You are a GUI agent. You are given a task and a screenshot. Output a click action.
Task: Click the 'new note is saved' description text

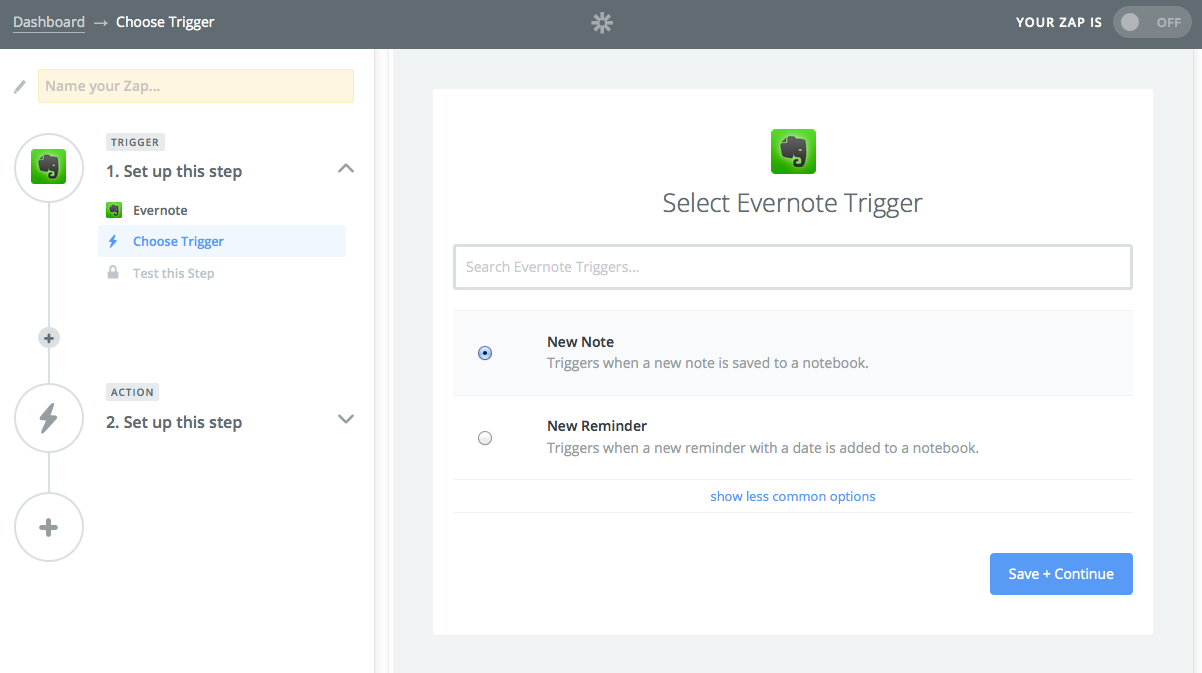tap(708, 363)
